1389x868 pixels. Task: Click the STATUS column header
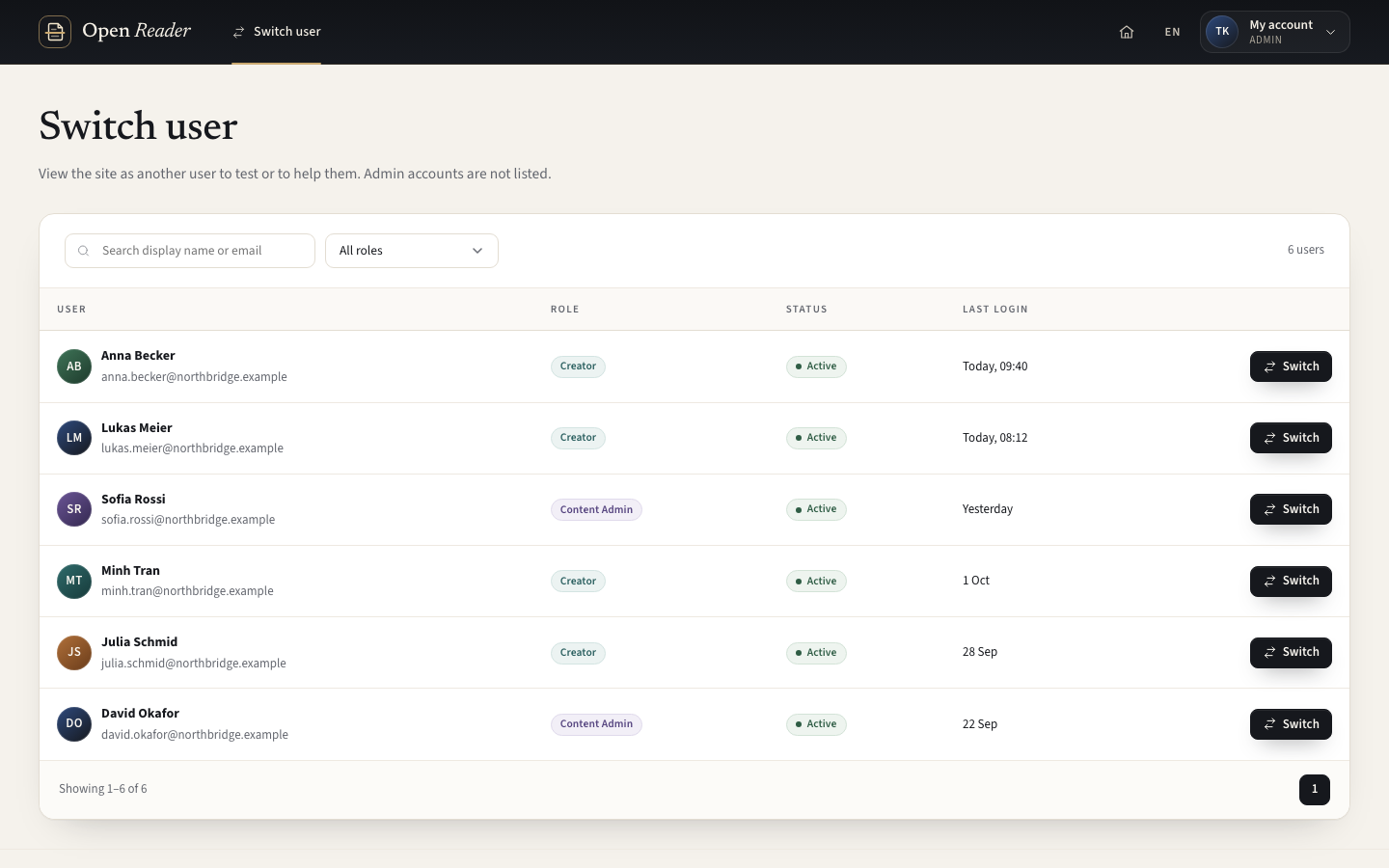click(806, 310)
